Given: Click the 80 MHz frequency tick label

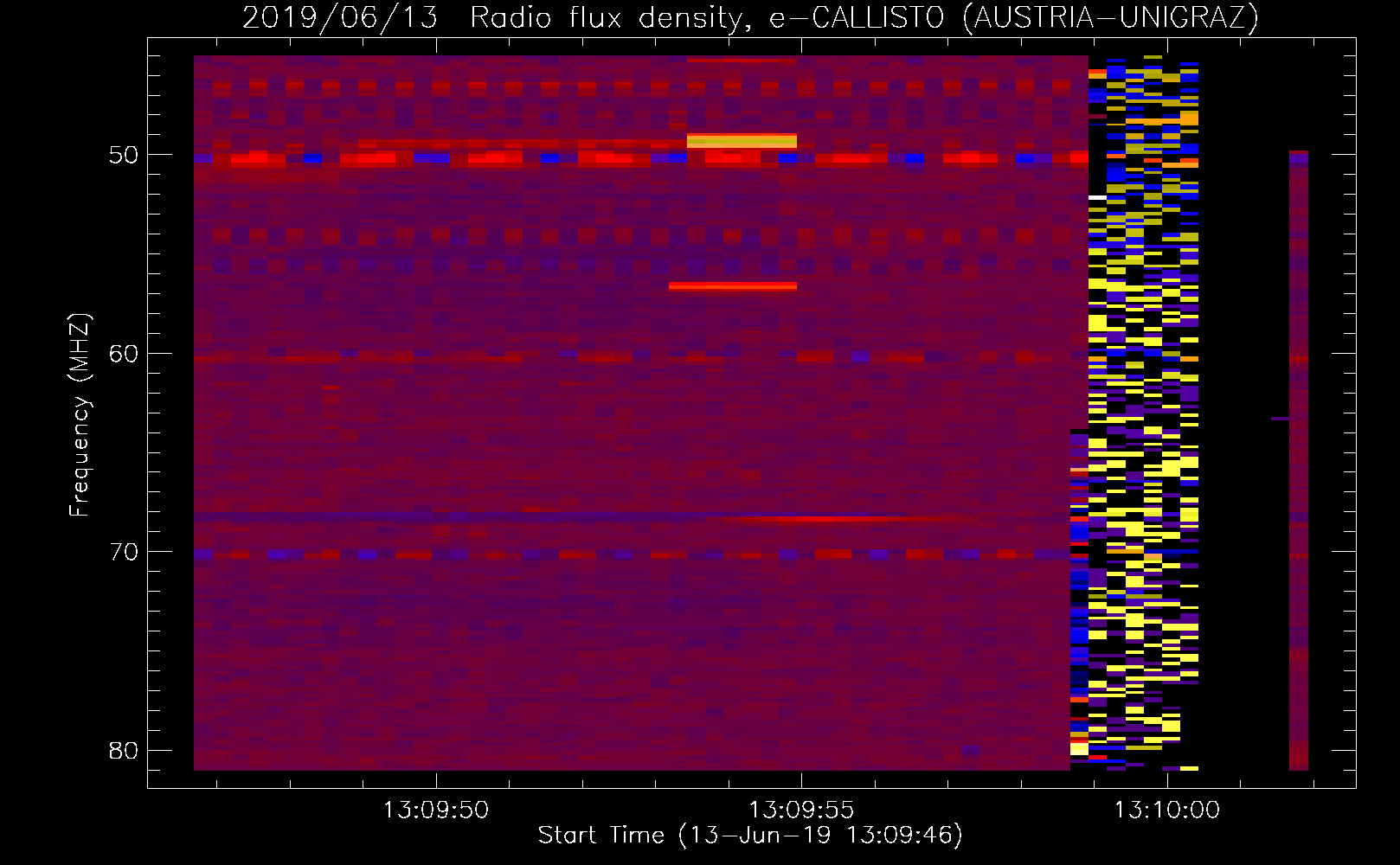Looking at the screenshot, I should point(124,751).
